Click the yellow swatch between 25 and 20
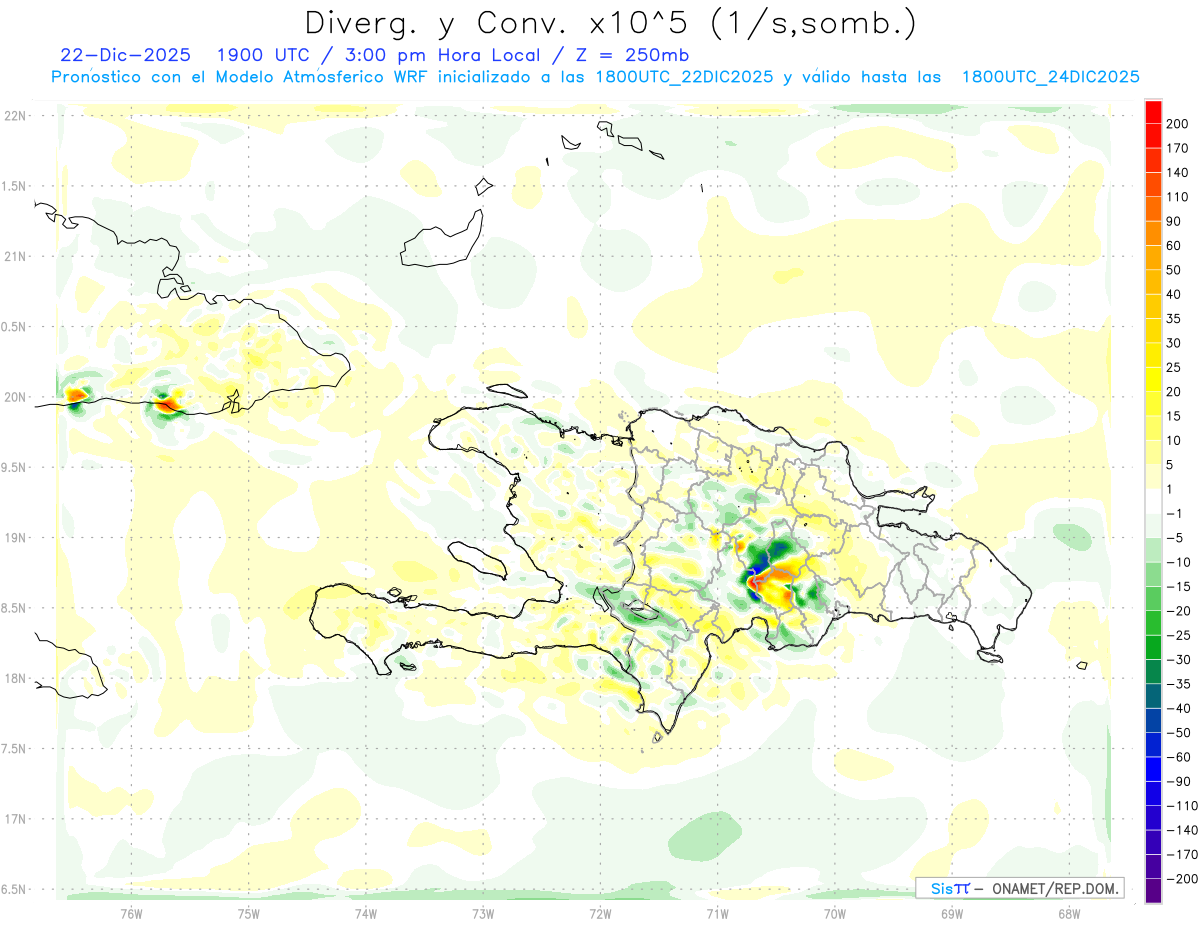Image resolution: width=1200 pixels, height=927 pixels. (1153, 379)
